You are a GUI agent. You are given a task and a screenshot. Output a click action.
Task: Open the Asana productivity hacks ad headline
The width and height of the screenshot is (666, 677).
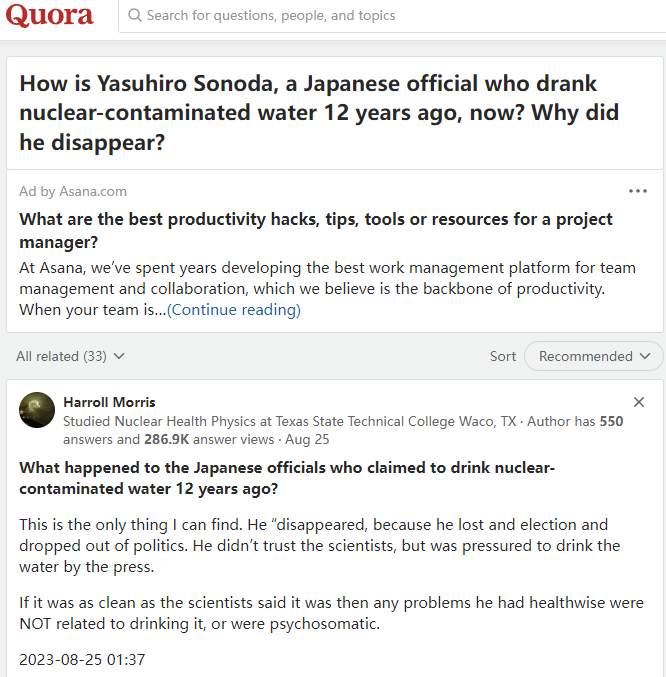(316, 230)
